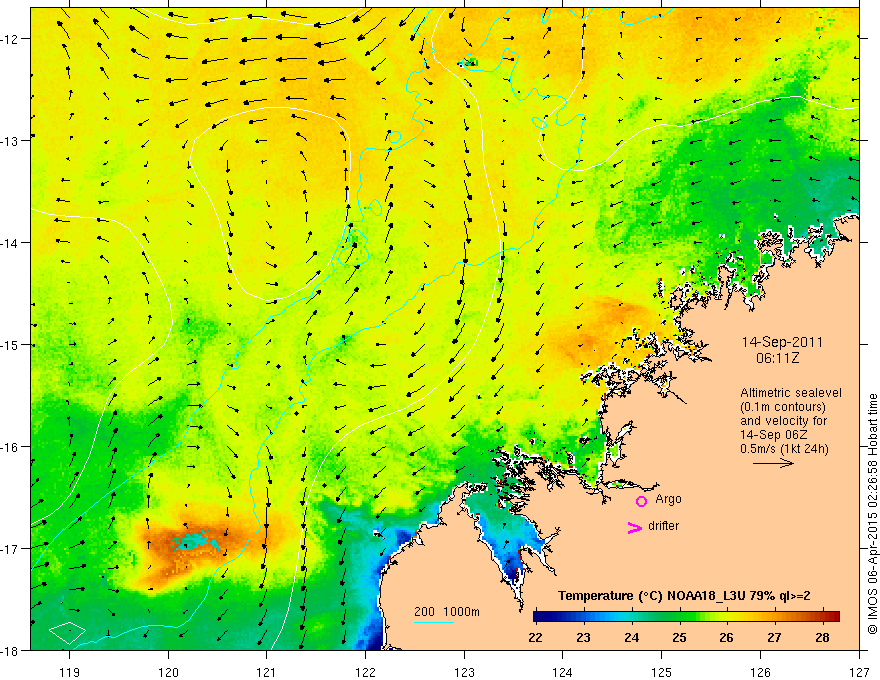Click the longitude axis label 122
The image size is (880, 680).
coord(365,672)
